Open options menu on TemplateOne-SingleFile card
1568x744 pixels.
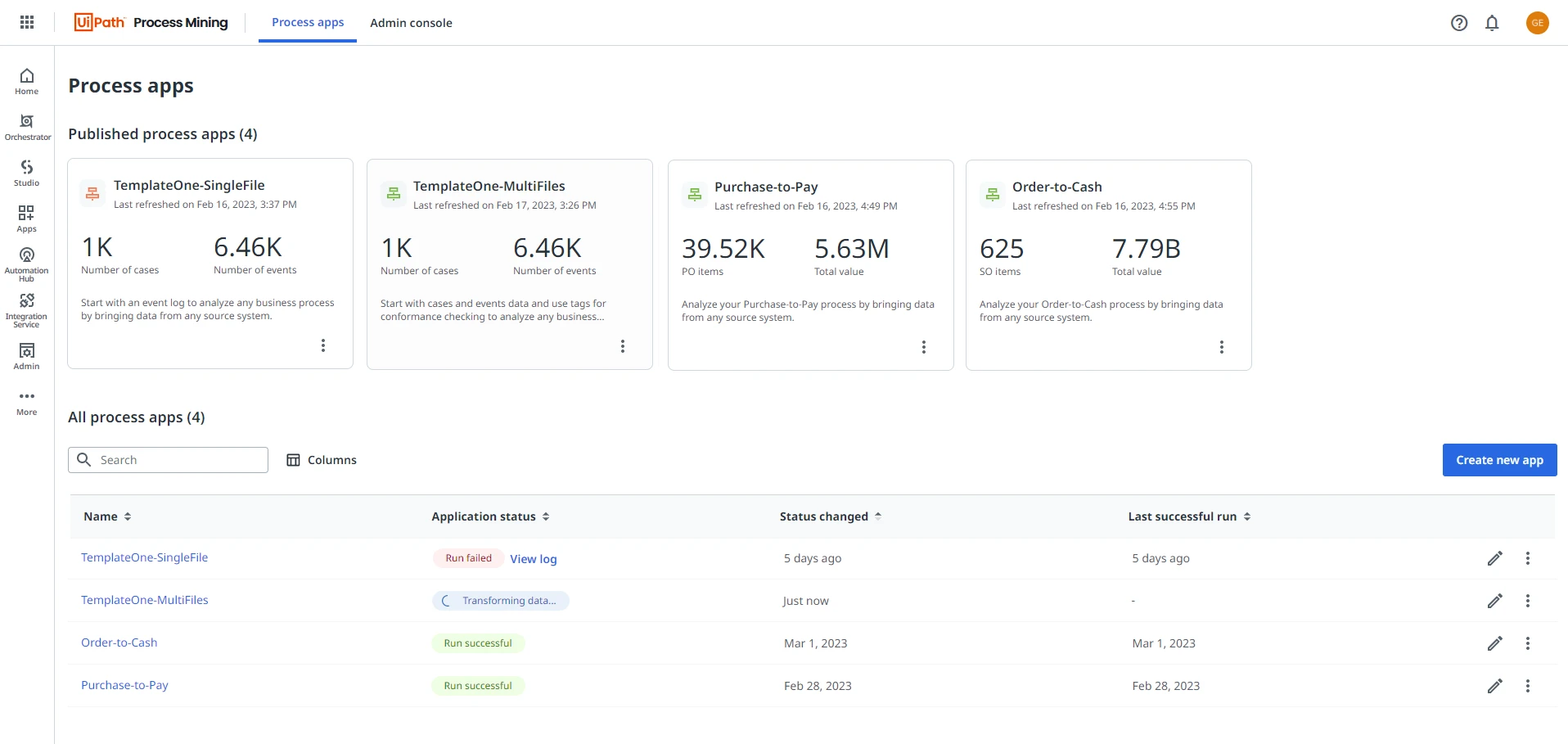[x=323, y=345]
